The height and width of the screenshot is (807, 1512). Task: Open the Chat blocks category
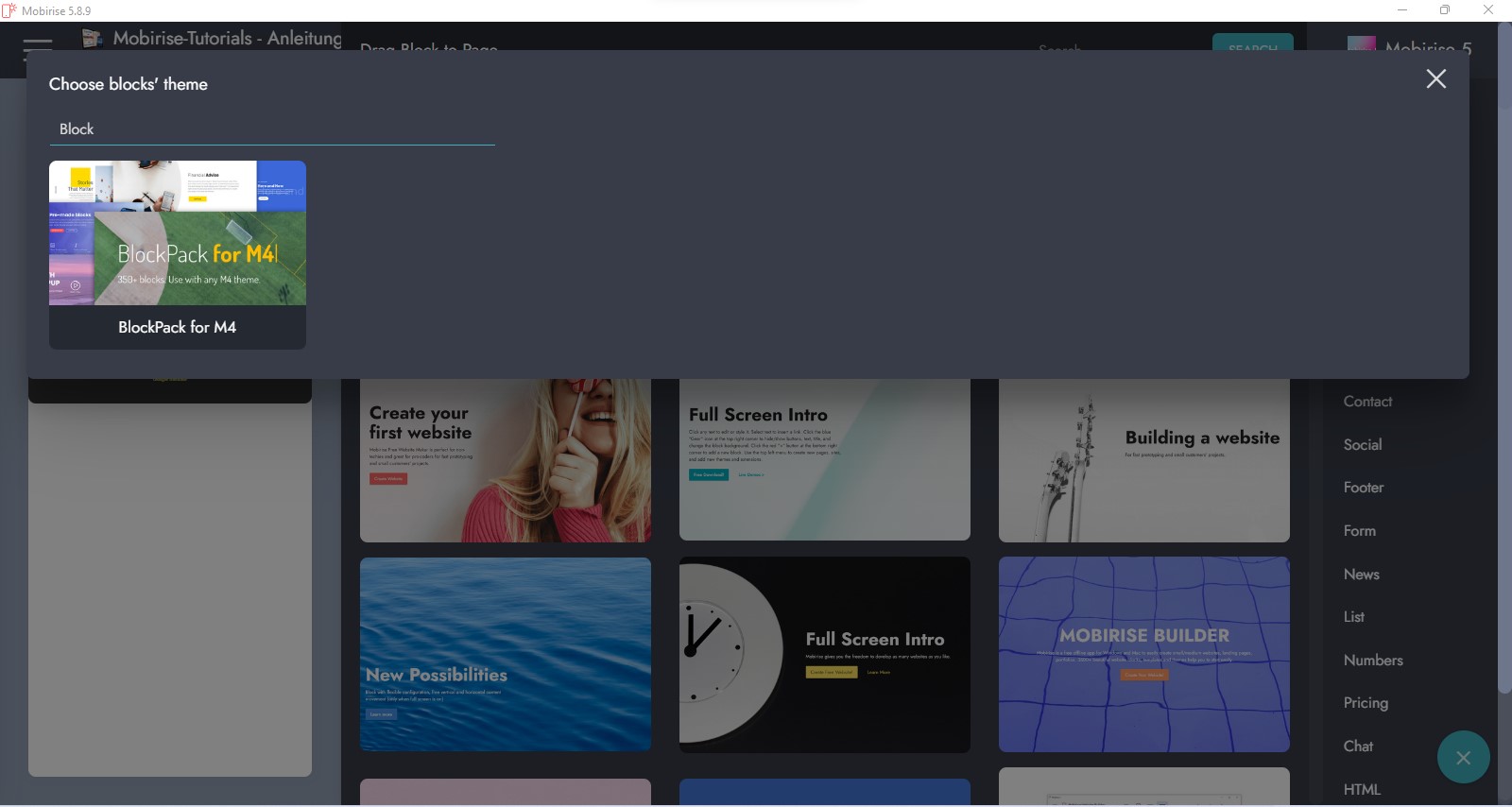coord(1358,746)
